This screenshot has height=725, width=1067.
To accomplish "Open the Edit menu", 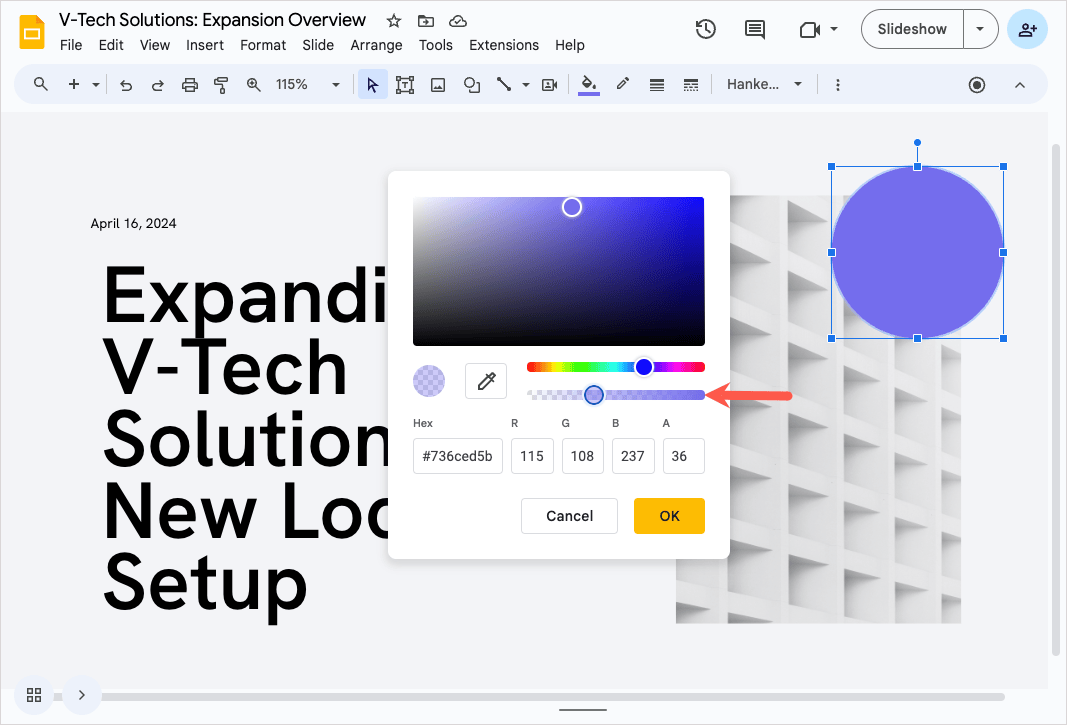I will [111, 45].
